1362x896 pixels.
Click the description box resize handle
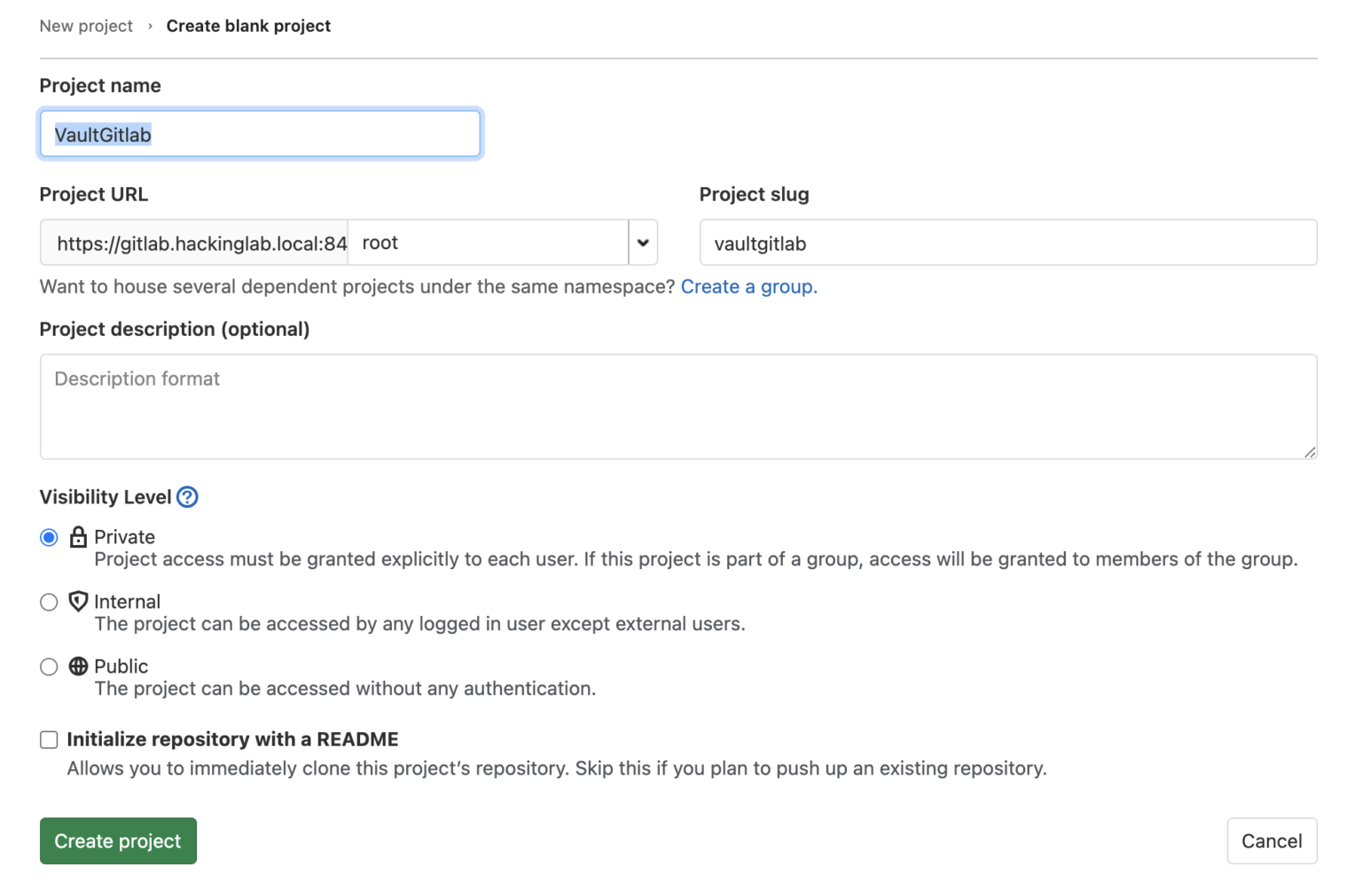(x=1311, y=454)
